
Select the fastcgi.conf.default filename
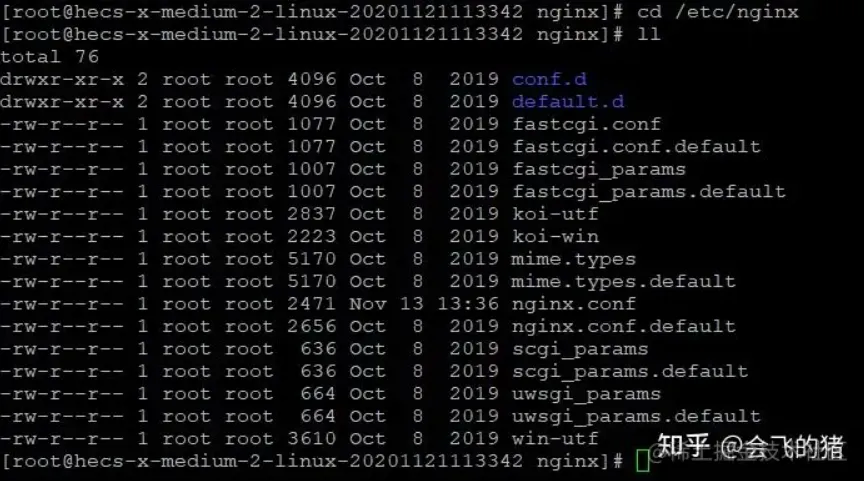point(636,147)
